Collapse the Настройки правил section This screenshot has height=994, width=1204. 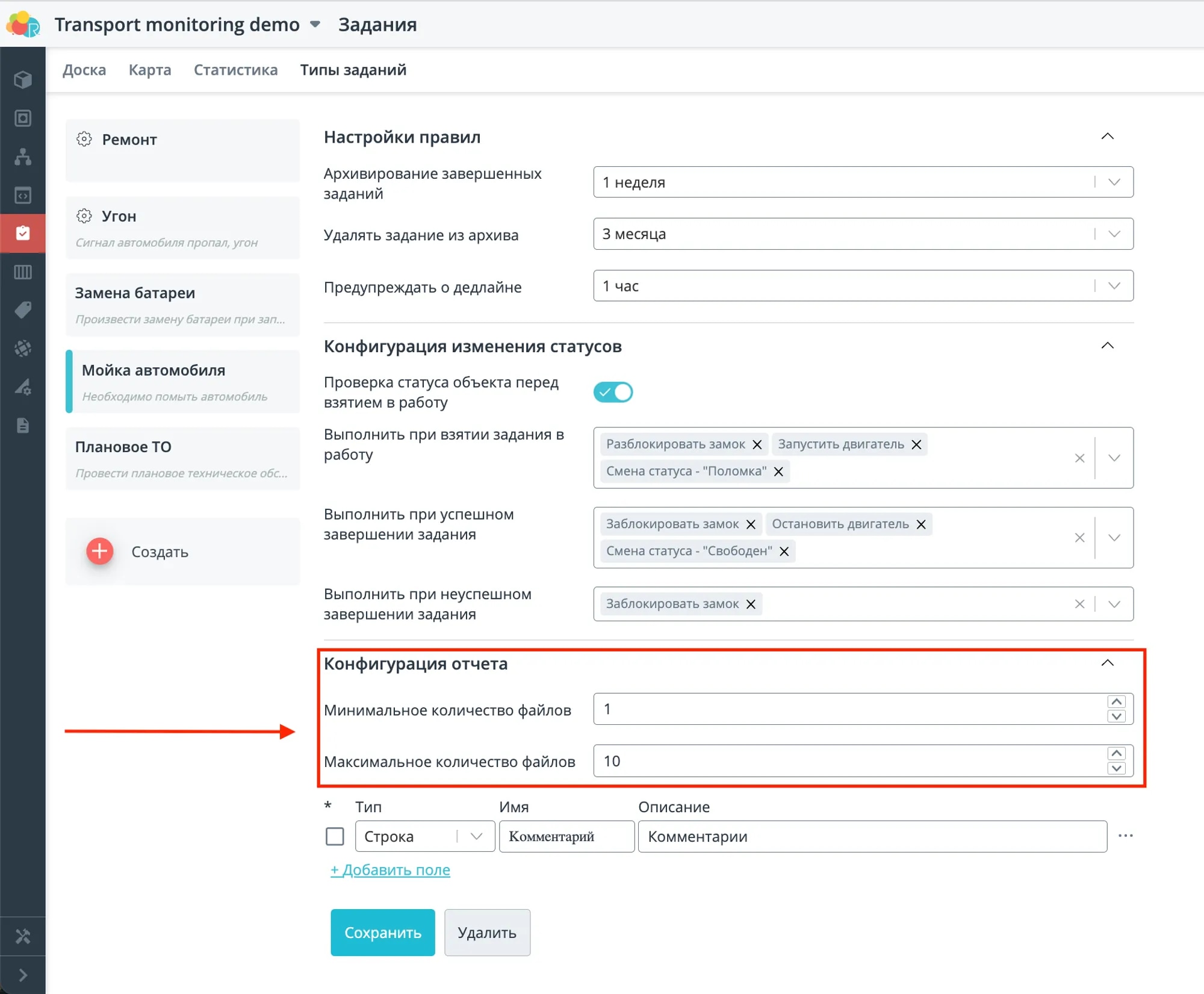click(x=1107, y=137)
